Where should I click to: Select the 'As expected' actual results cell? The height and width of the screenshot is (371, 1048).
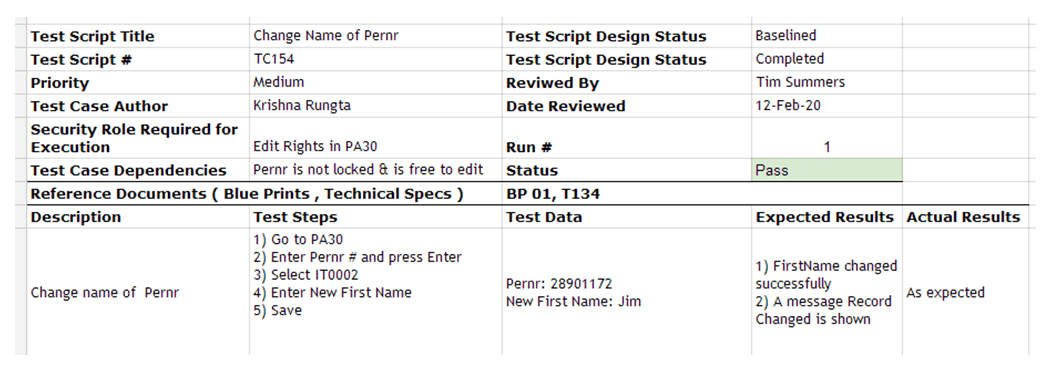coord(964,292)
